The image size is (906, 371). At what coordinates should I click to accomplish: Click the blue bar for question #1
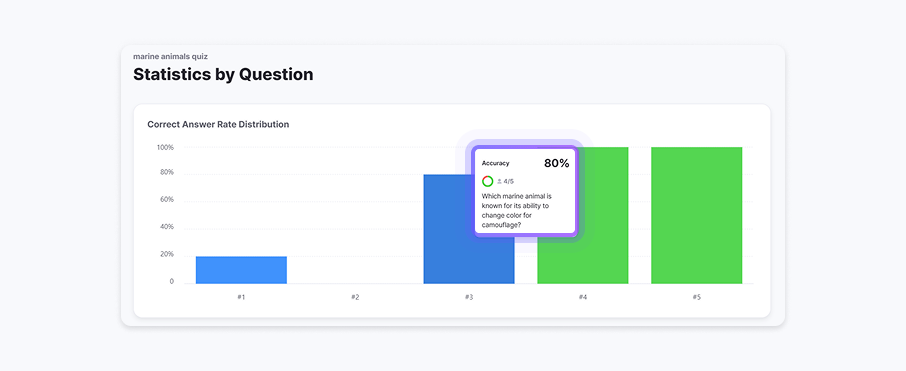pos(241,270)
